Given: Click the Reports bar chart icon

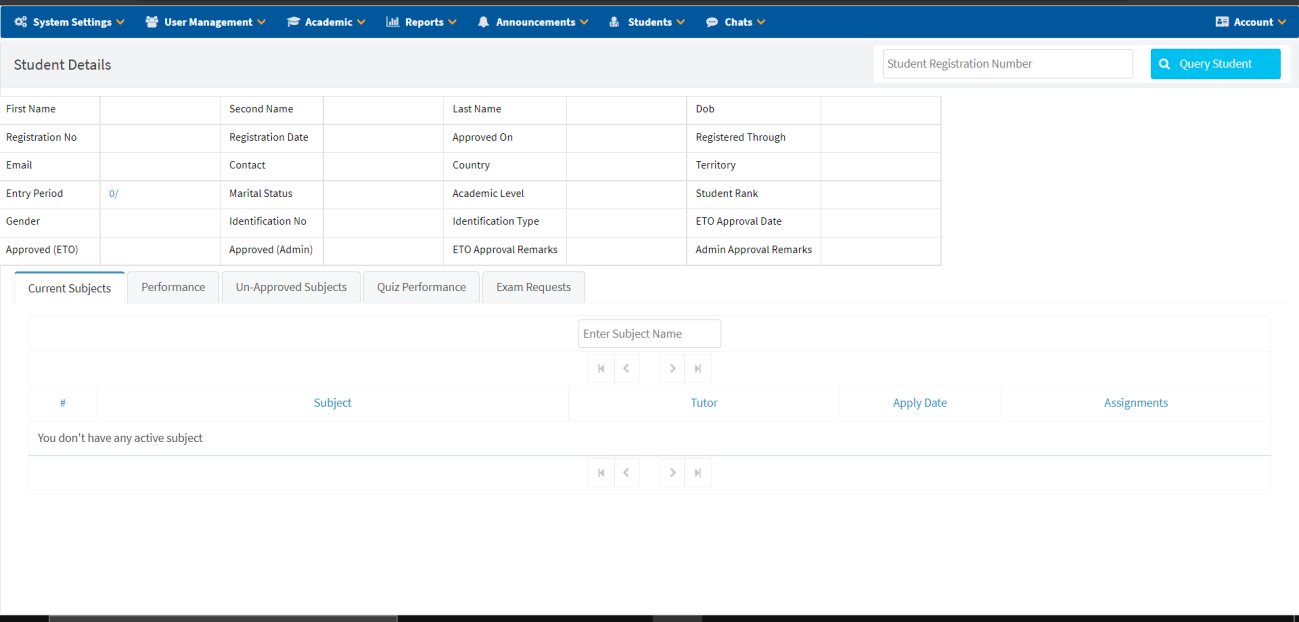Looking at the screenshot, I should click(393, 22).
